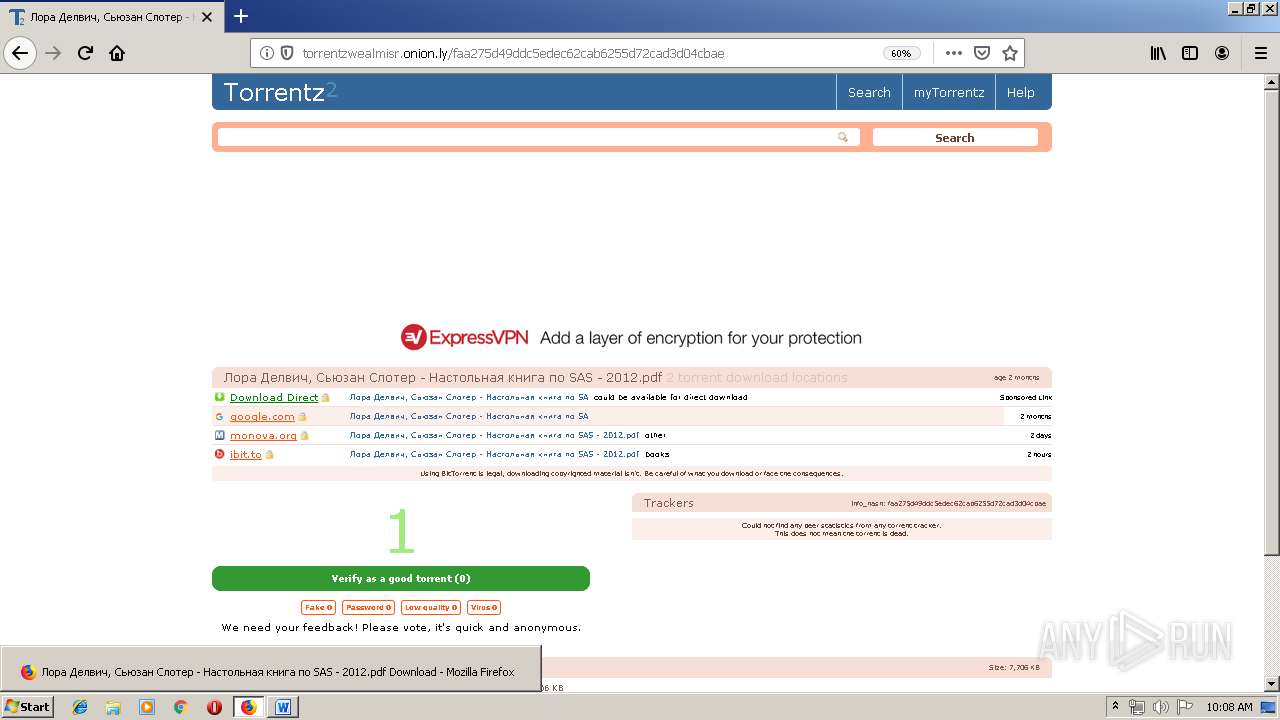Open a new browser tab
Viewport: 1280px width, 720px height.
tap(241, 16)
